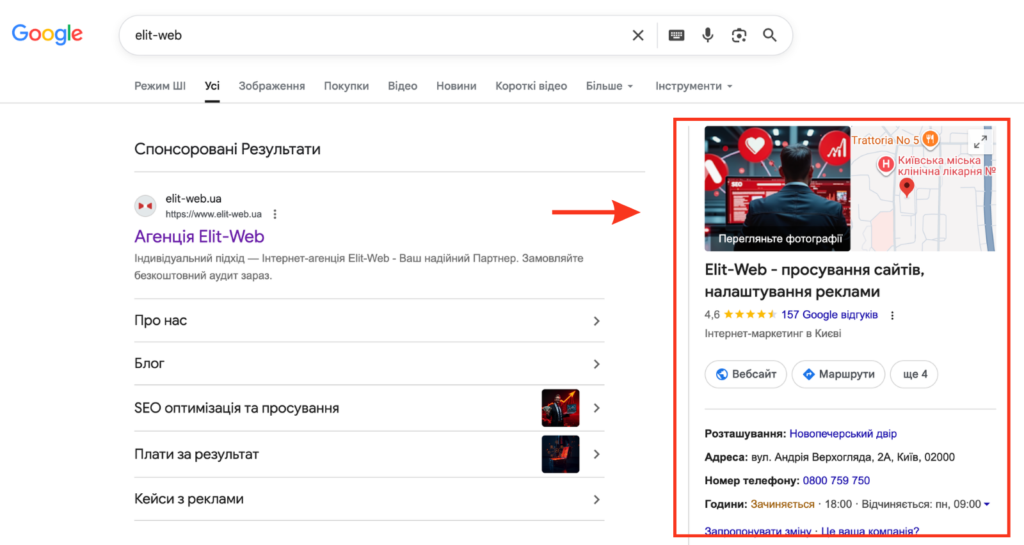This screenshot has width=1024, height=545.
Task: Click the Google logo
Action: [x=47, y=34]
